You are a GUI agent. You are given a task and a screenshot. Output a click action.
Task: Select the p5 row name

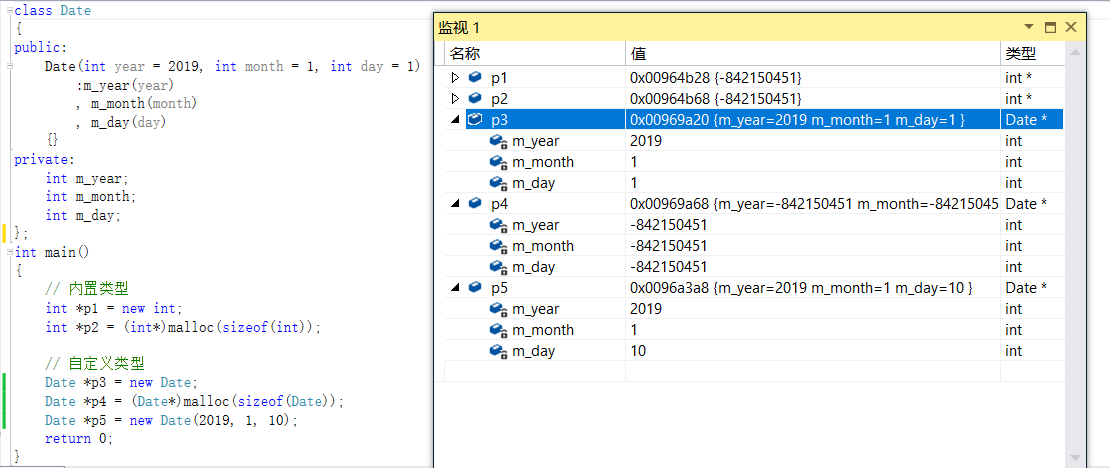pos(500,288)
